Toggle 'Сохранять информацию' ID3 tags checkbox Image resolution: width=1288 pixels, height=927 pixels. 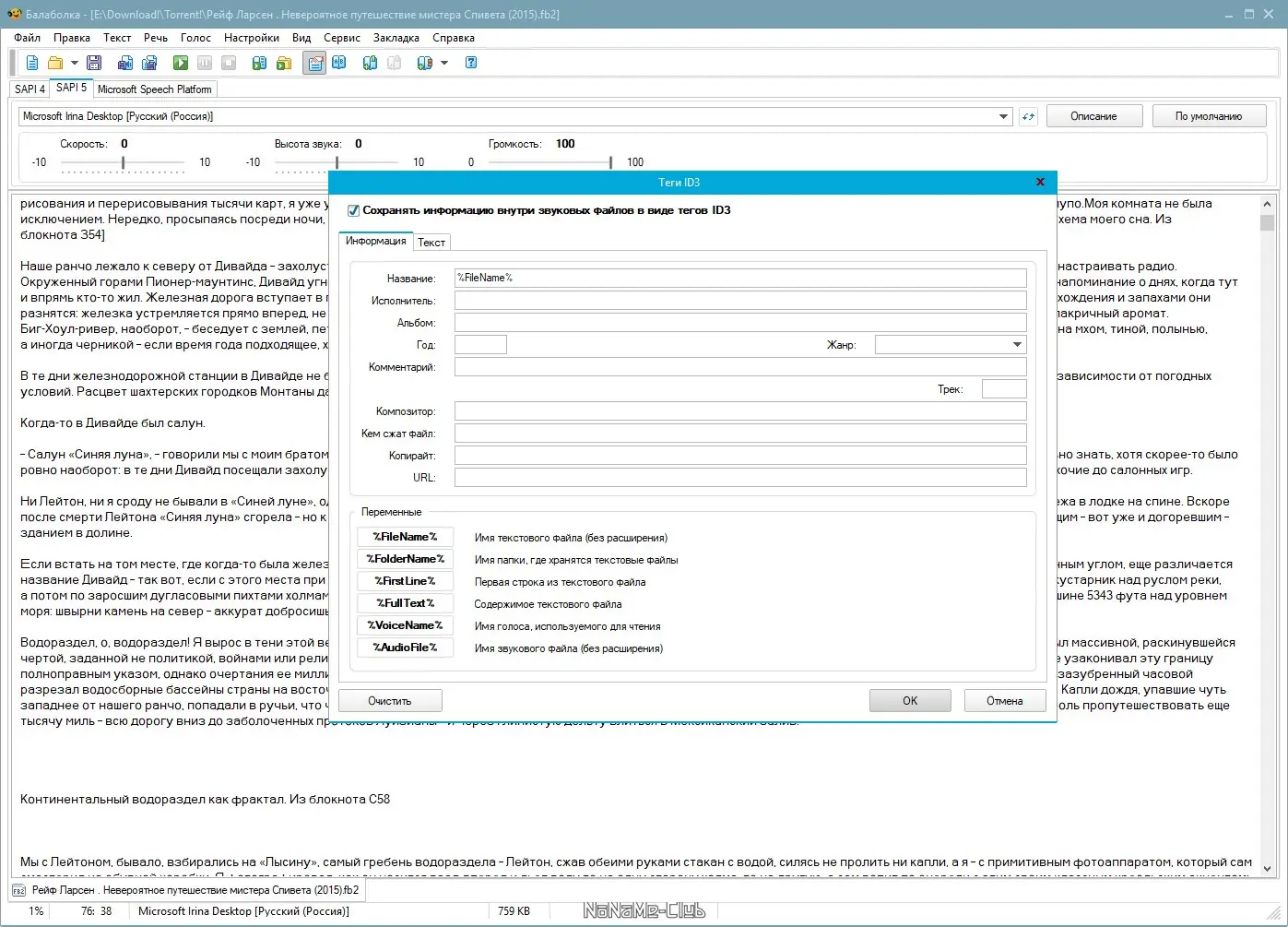tap(353, 210)
